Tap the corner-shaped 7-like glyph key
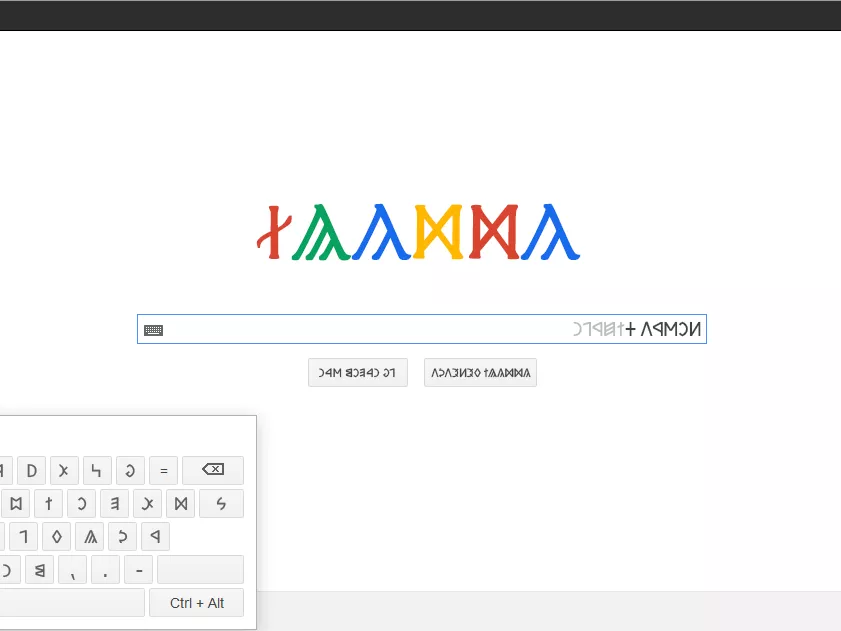The width and height of the screenshot is (841, 631). pos(24,536)
